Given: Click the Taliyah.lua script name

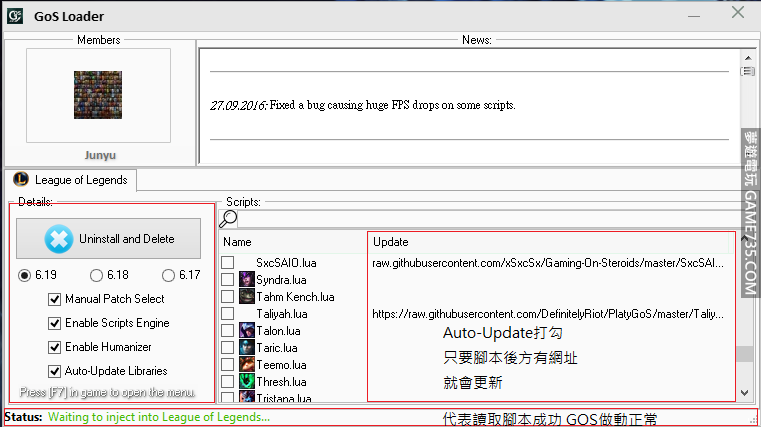Looking at the screenshot, I should pos(282,314).
